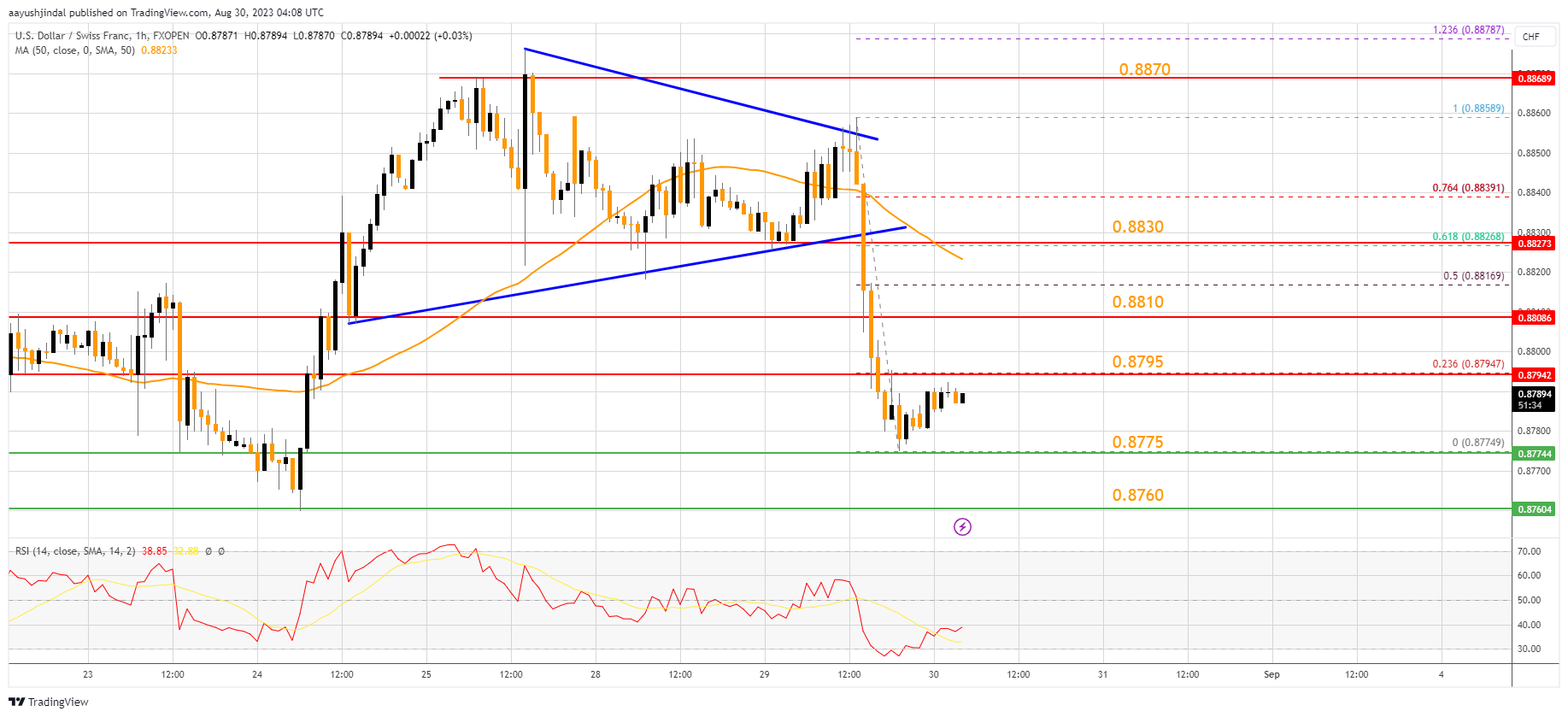Select the green 0.87744 price tag

tap(1534, 454)
